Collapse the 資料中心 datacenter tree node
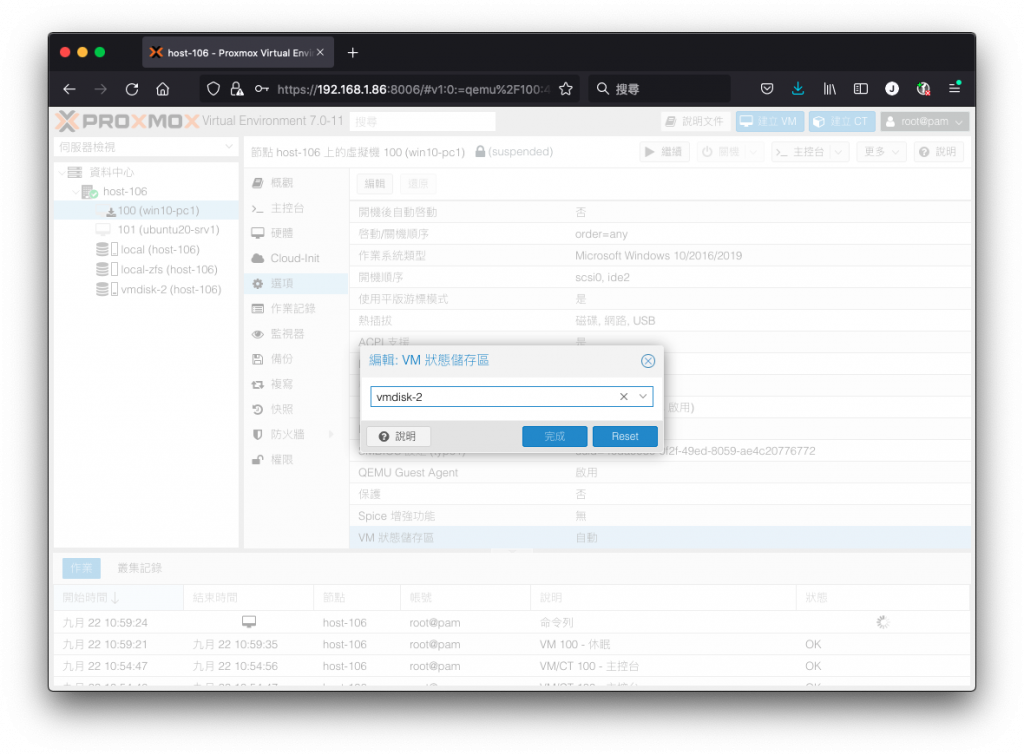The image size is (1024, 755). 62,172
